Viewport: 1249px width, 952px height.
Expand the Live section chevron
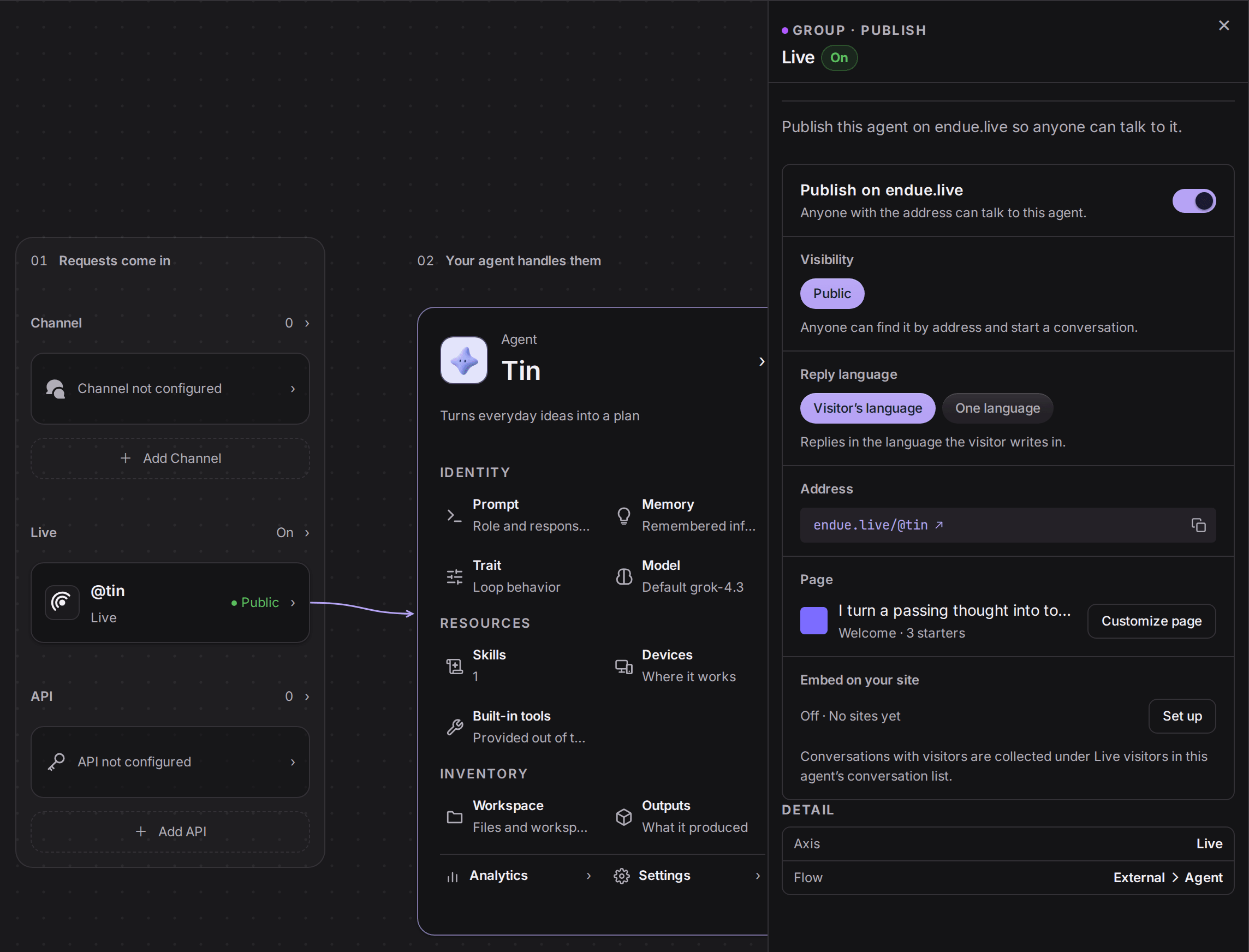[x=307, y=533]
